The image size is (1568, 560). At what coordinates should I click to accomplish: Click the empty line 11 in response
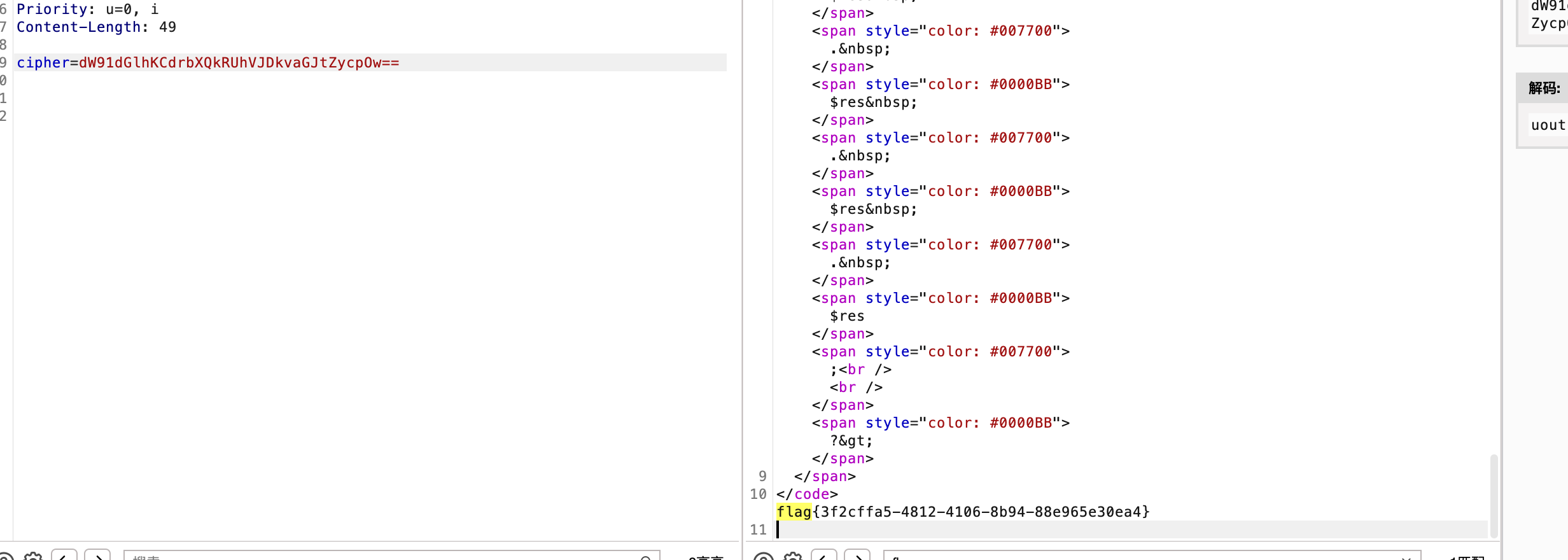click(x=1131, y=529)
